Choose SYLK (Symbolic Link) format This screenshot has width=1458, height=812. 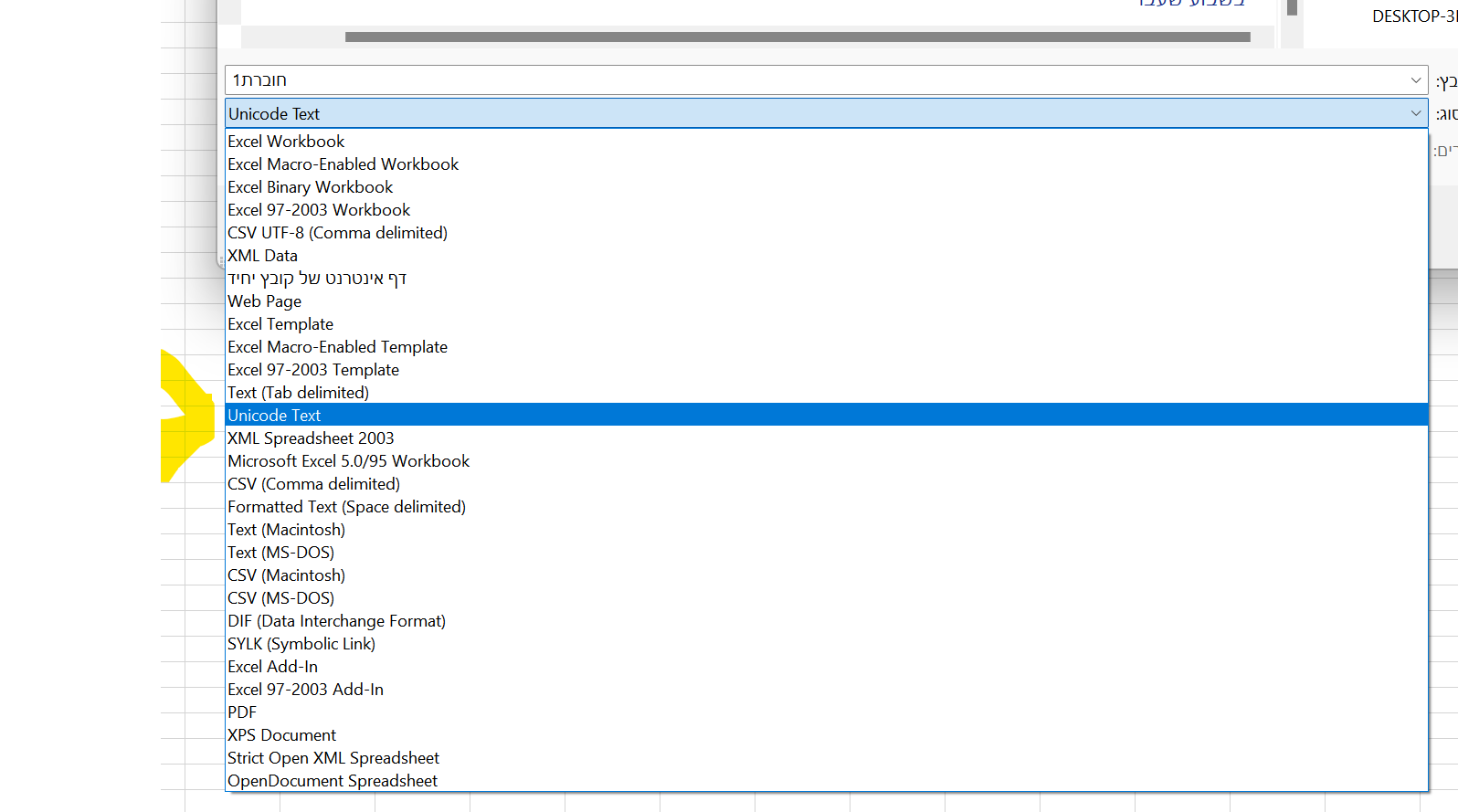coord(827,644)
